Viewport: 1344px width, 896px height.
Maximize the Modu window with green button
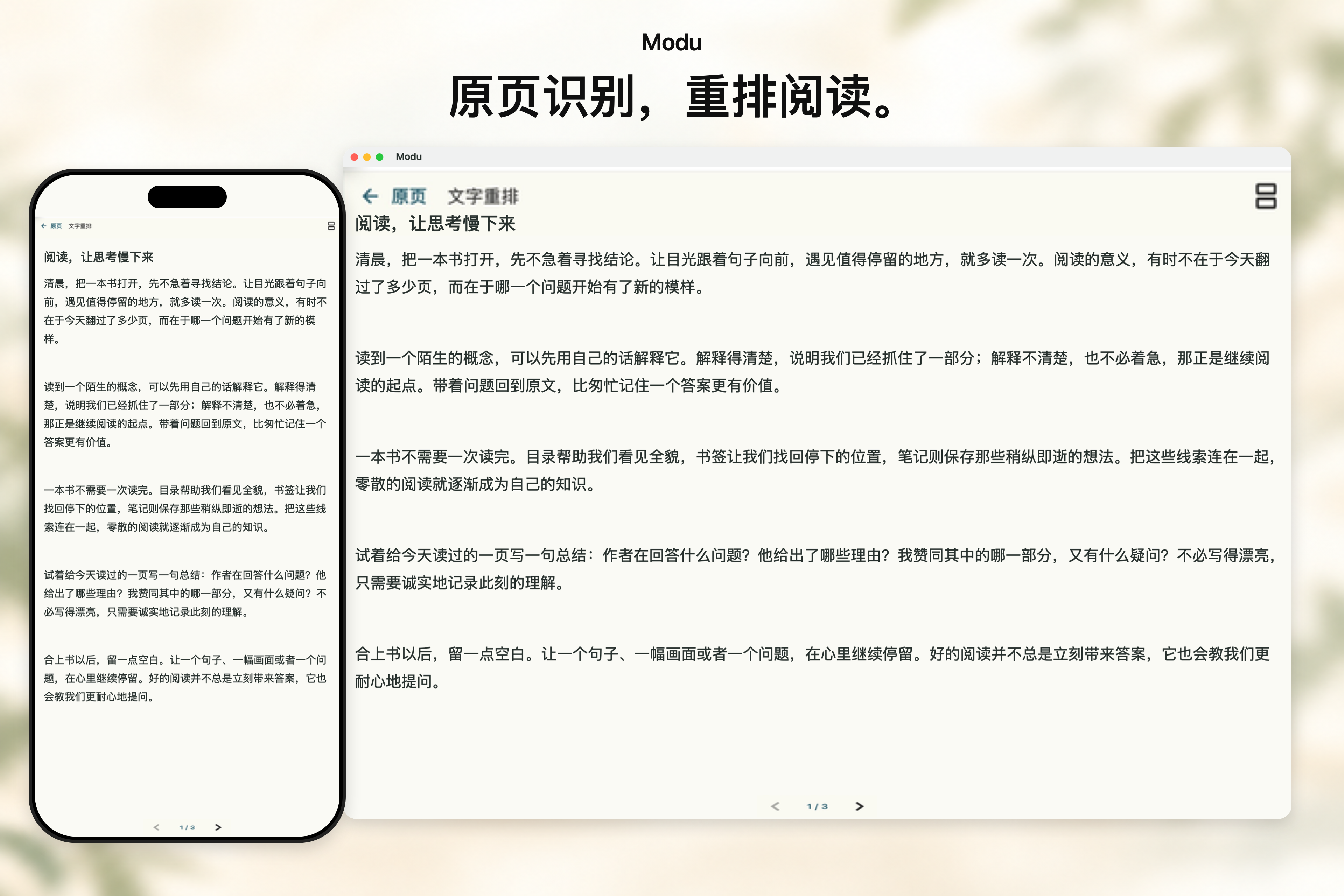click(379, 157)
